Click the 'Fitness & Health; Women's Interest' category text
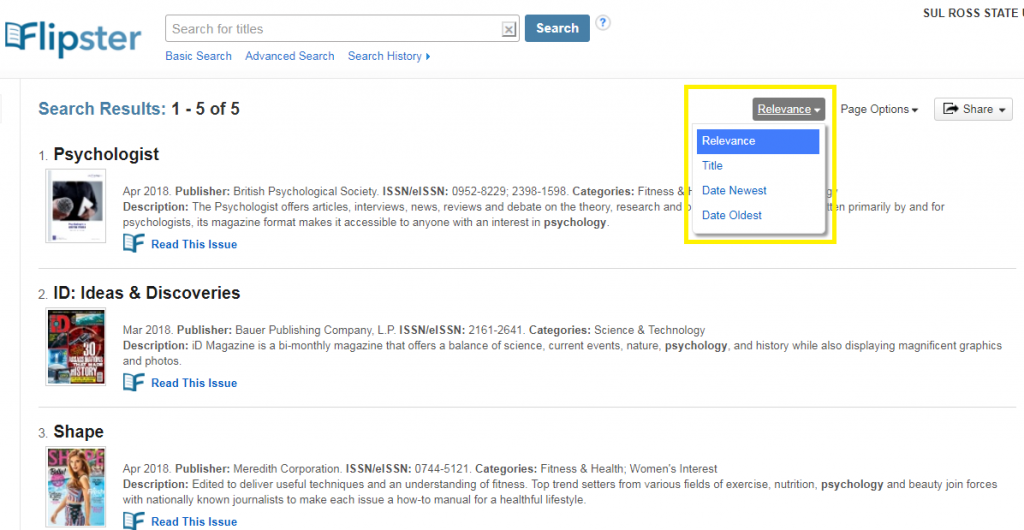The image size is (1024, 530). [628, 469]
